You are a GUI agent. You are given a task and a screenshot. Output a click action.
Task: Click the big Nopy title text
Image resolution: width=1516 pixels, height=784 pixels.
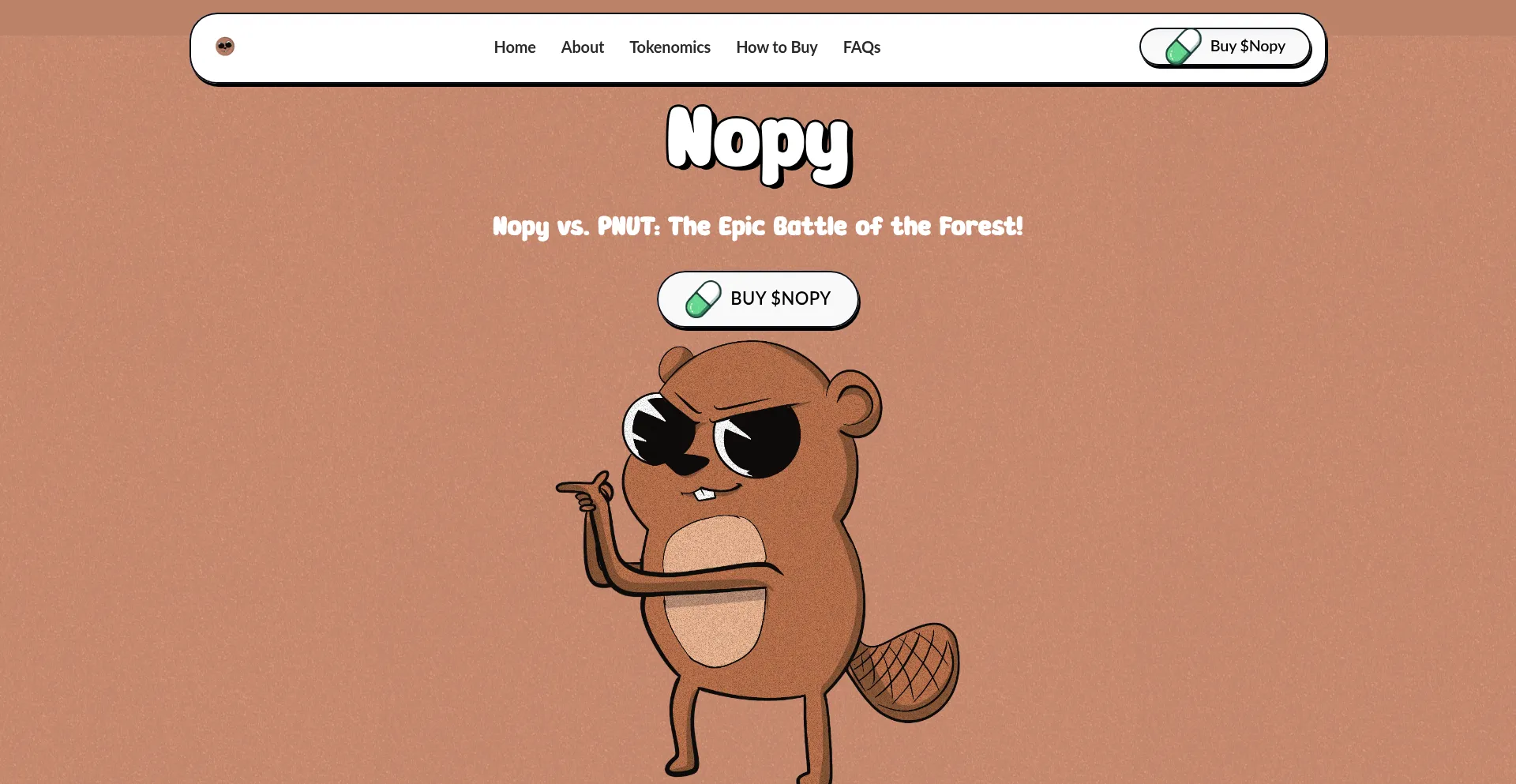pyautogui.click(x=759, y=145)
